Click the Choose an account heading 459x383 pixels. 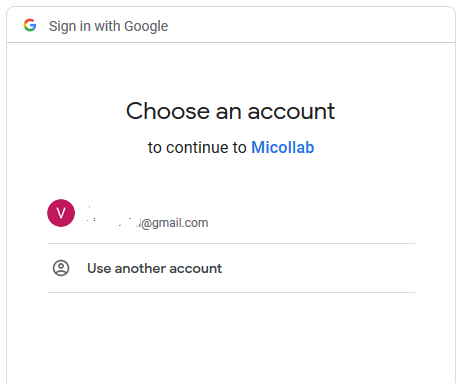tap(230, 111)
